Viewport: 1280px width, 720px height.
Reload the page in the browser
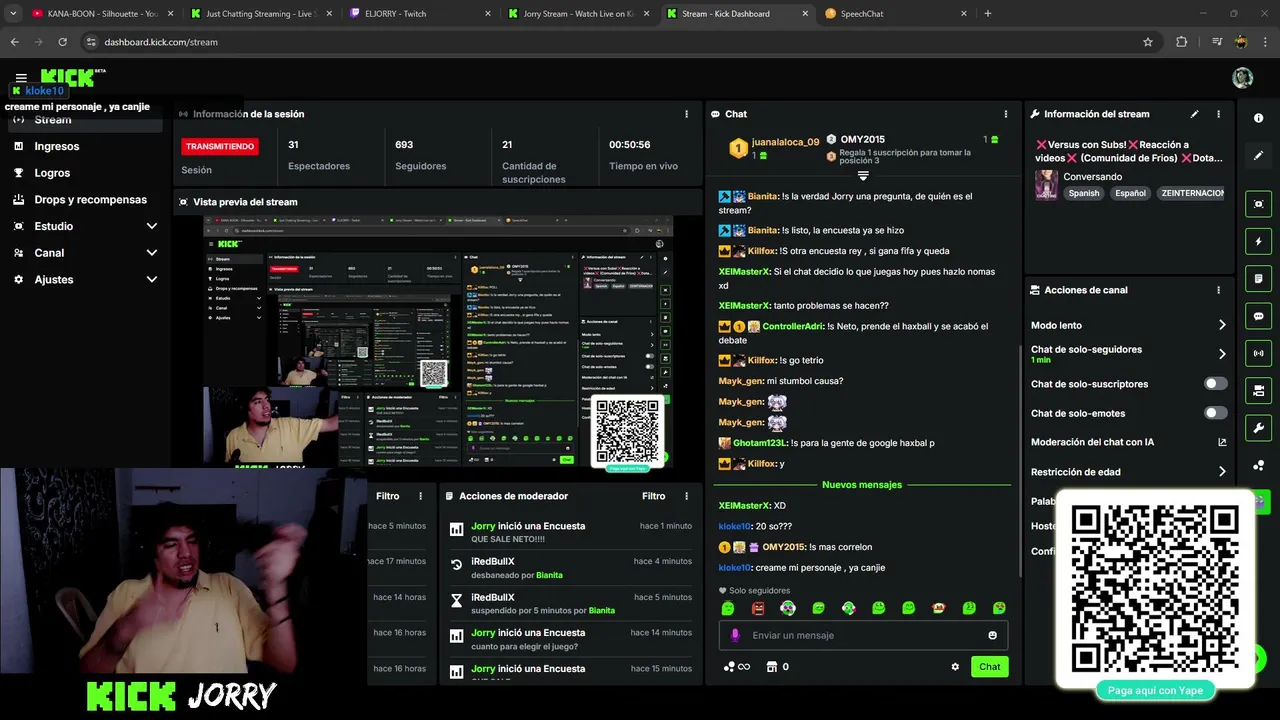coord(62,42)
